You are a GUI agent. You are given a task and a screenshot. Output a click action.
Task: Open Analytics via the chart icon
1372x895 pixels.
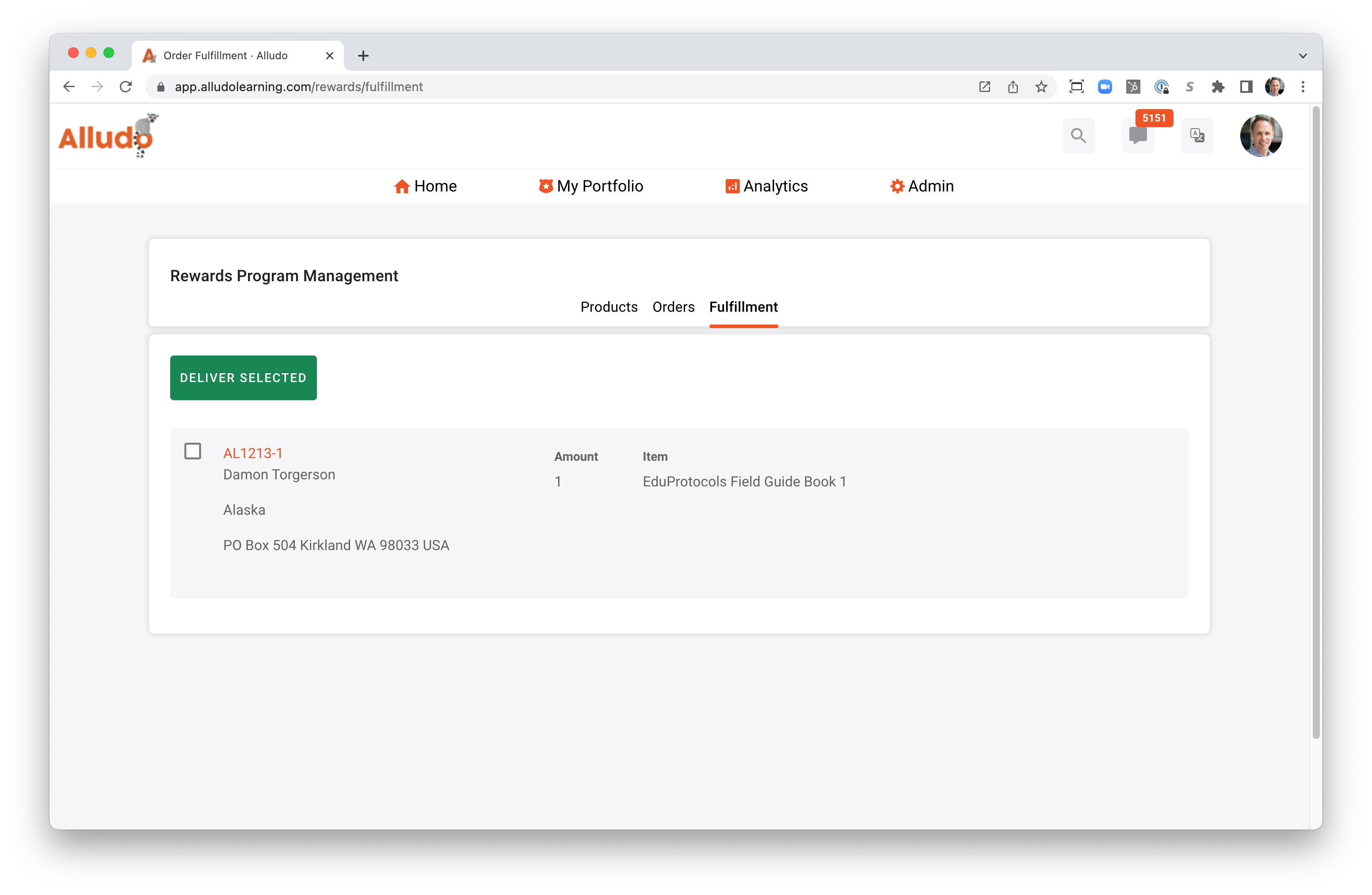[x=732, y=186]
